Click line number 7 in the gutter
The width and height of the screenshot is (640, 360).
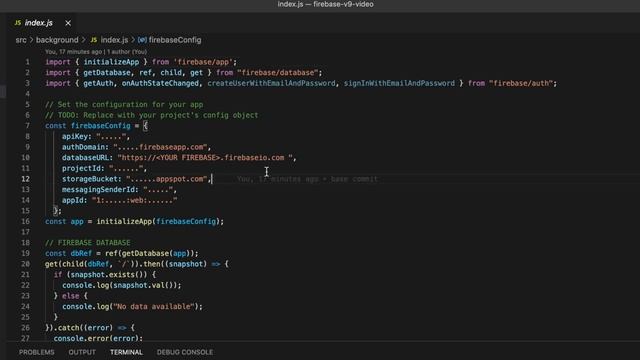coord(27,126)
